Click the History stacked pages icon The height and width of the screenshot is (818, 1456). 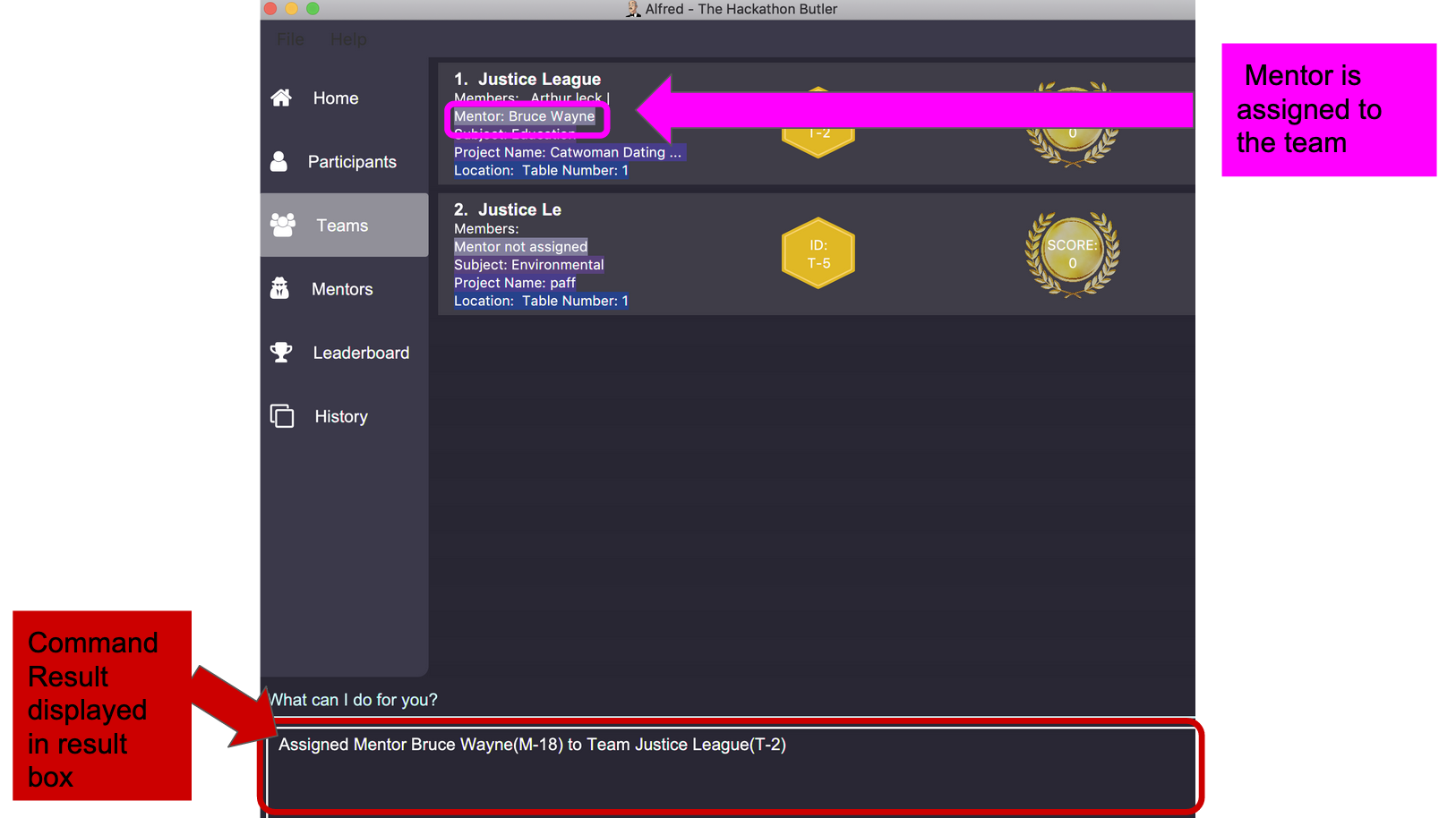[282, 416]
